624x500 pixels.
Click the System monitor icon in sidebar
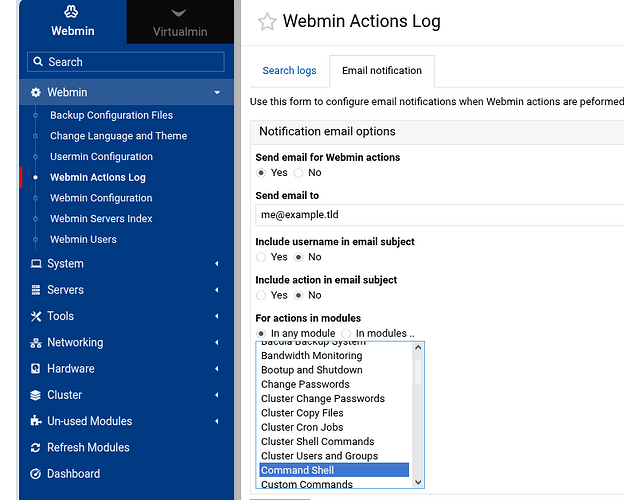pos(36,264)
